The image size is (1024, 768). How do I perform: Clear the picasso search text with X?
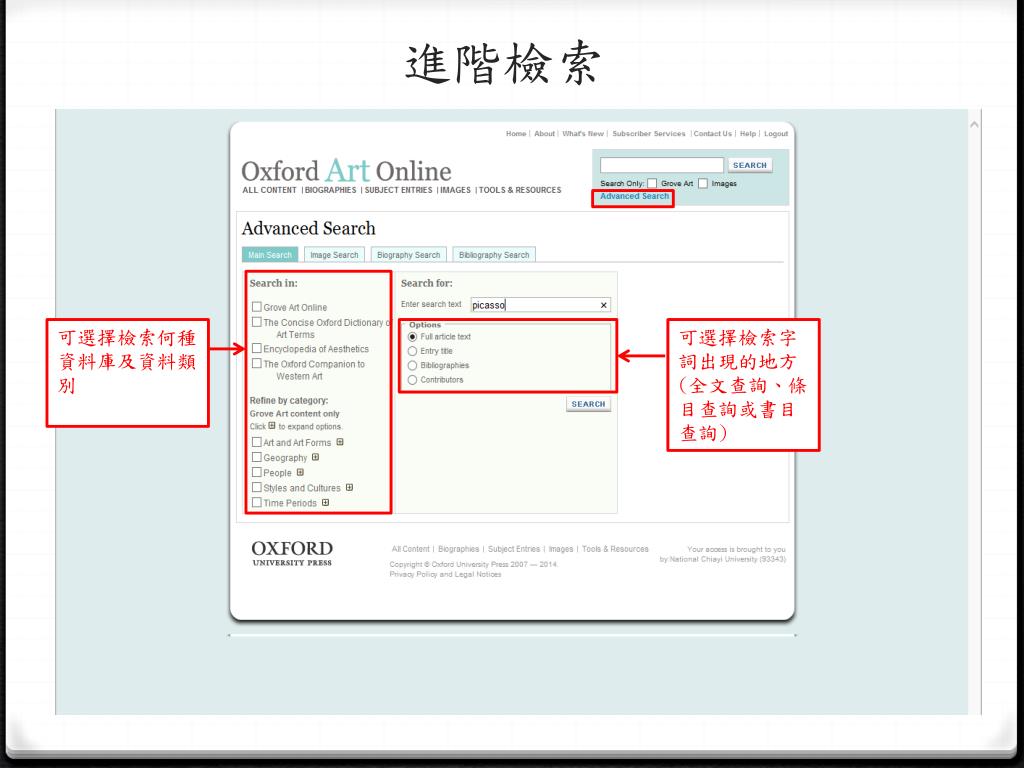(603, 305)
